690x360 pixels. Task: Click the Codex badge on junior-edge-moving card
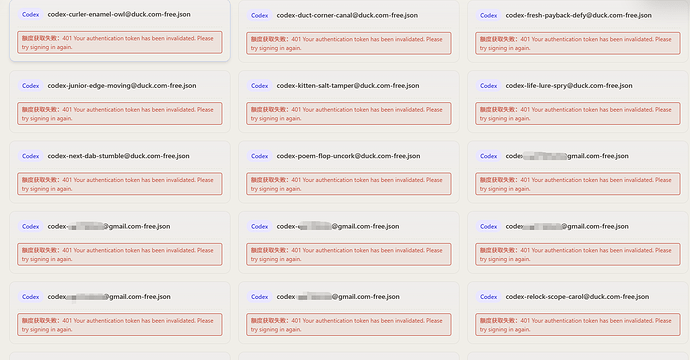(x=30, y=86)
